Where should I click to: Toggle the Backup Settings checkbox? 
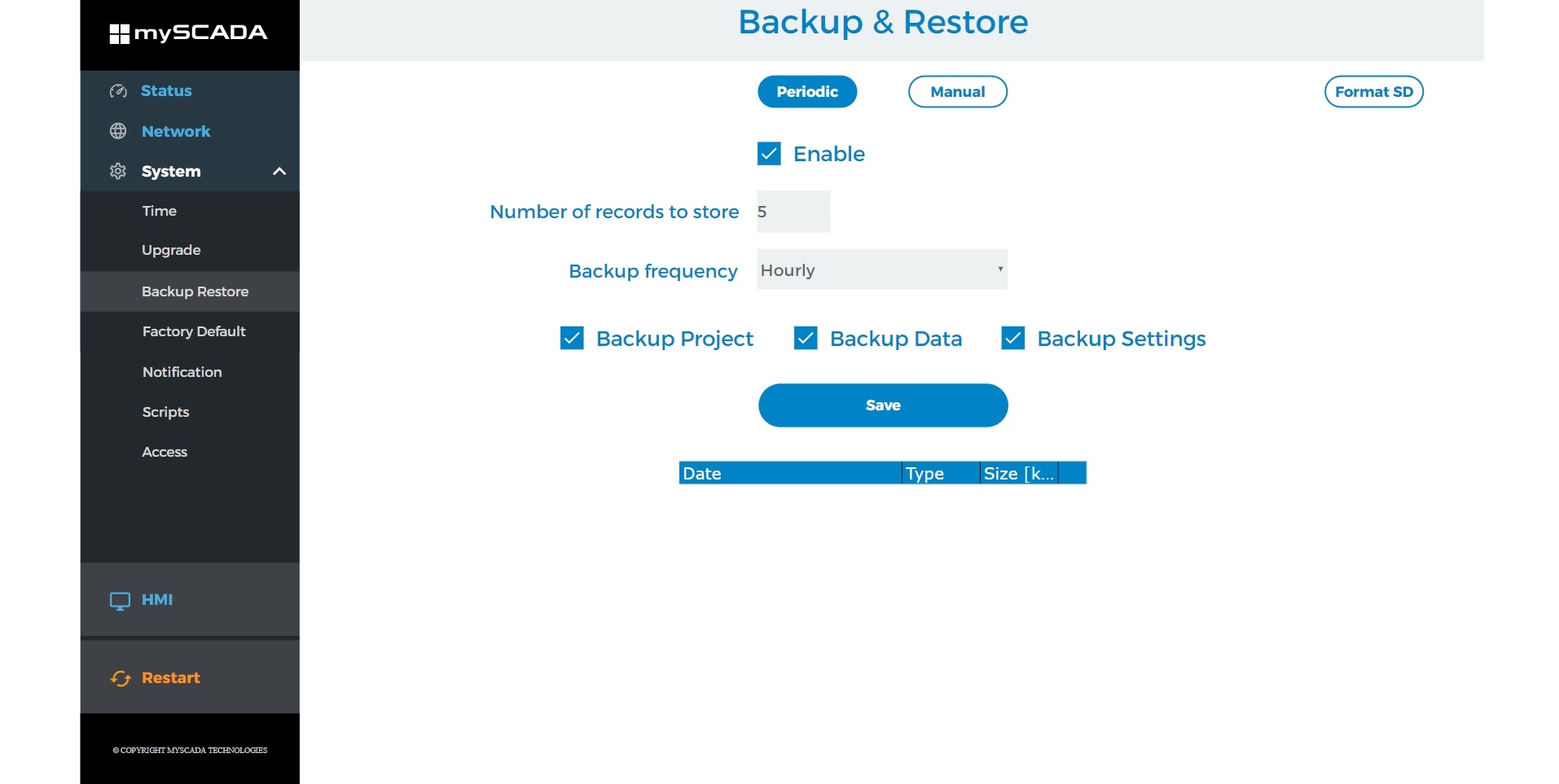click(1013, 338)
